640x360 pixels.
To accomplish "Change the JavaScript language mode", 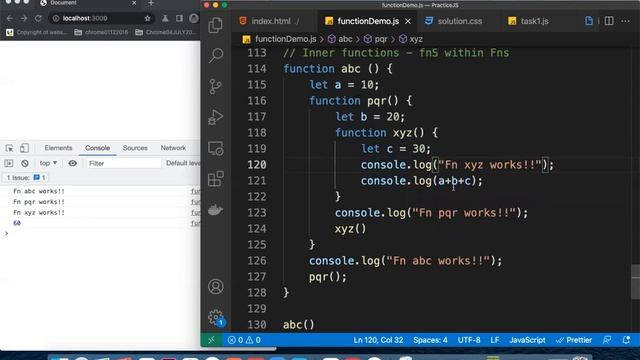I will pos(527,340).
